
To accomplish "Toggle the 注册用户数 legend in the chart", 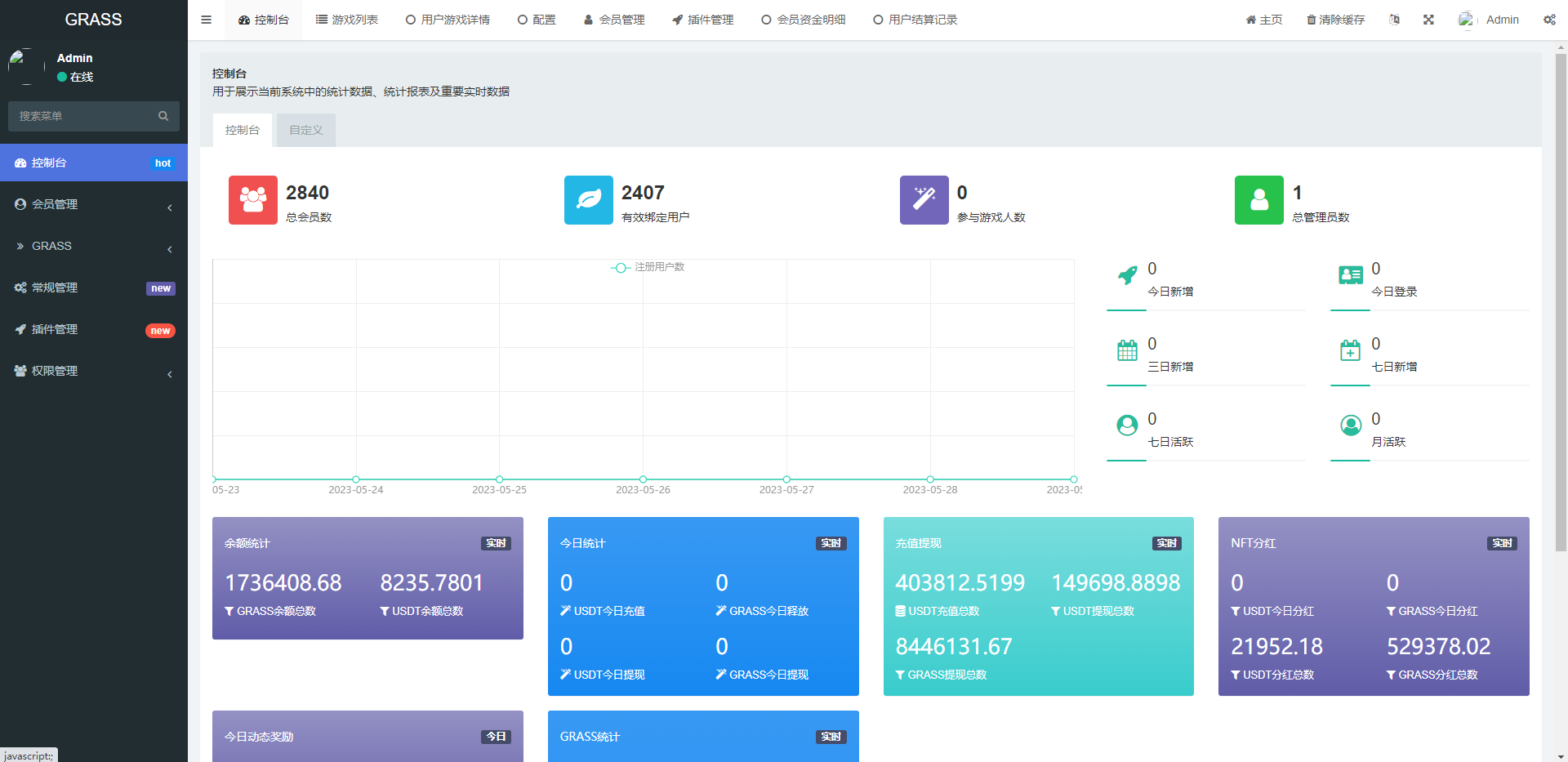I will point(648,267).
